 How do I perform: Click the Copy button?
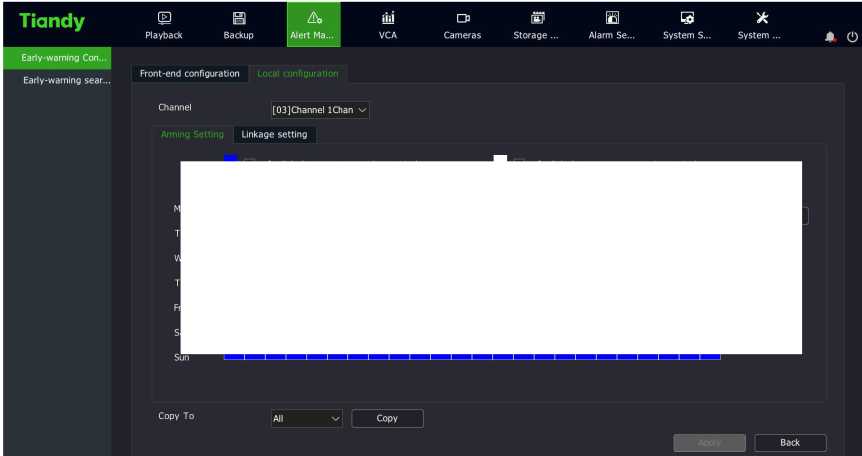coord(387,419)
